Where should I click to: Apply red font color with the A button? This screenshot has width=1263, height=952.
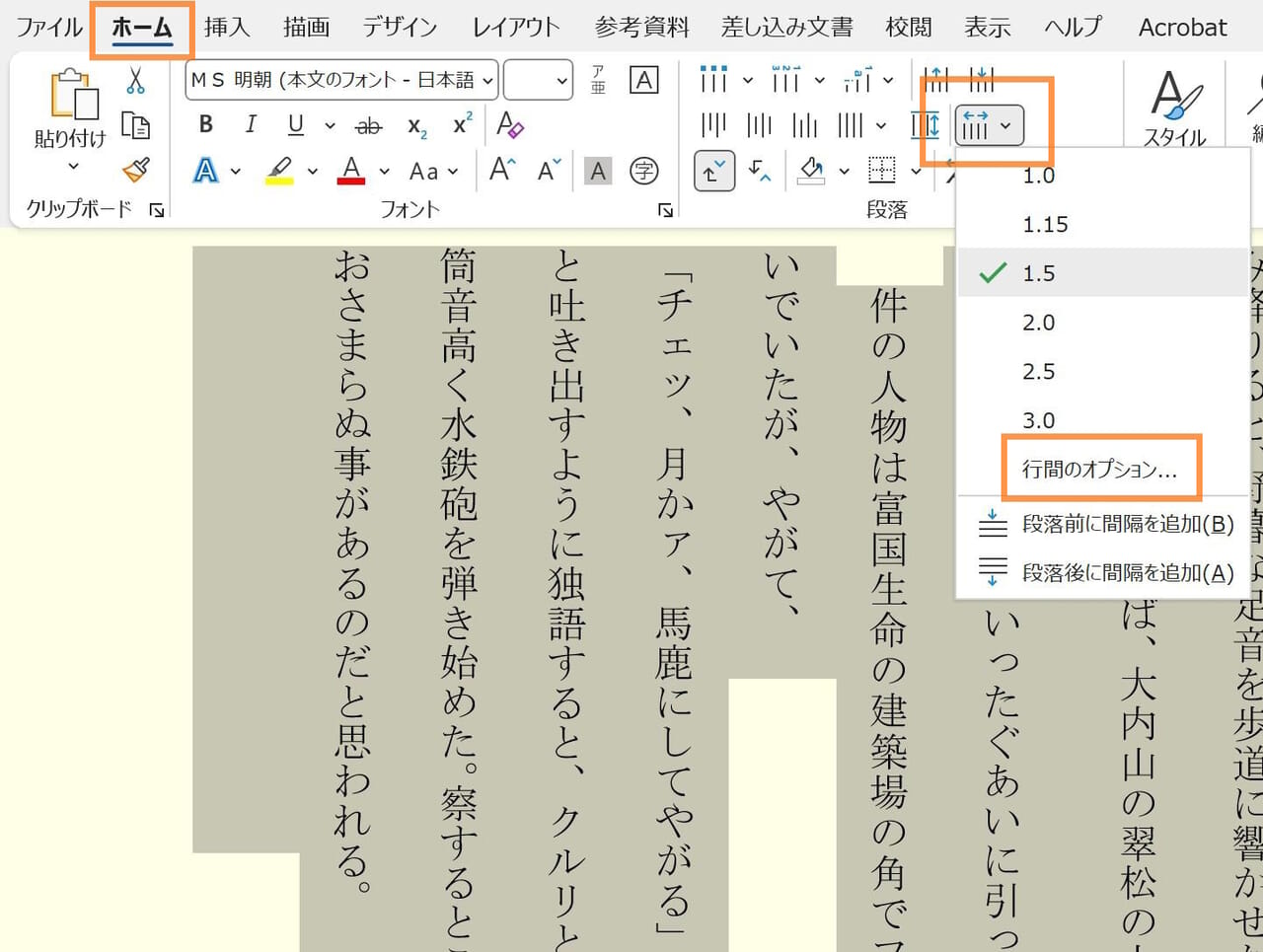click(x=351, y=171)
